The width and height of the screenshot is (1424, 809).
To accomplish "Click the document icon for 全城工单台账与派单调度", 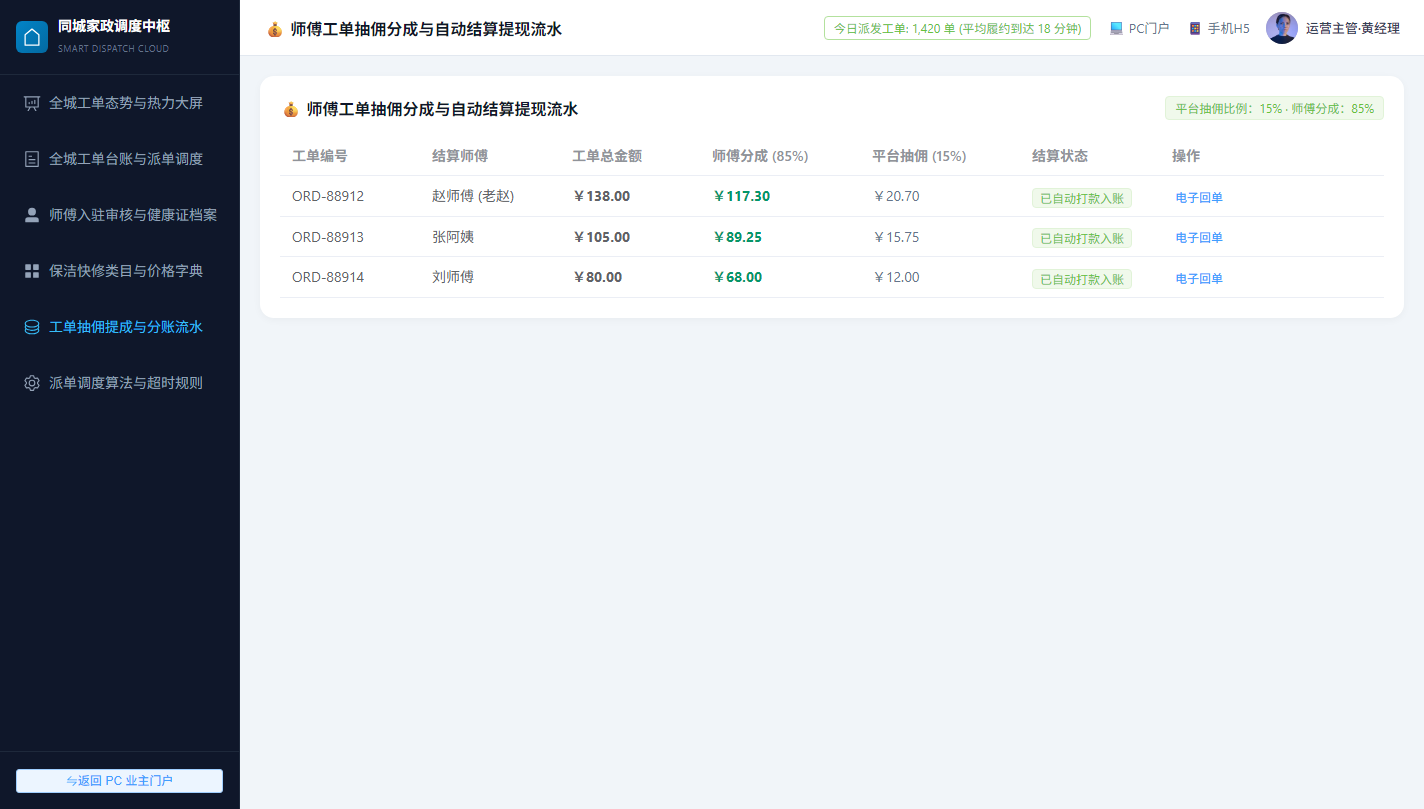I will [32, 159].
